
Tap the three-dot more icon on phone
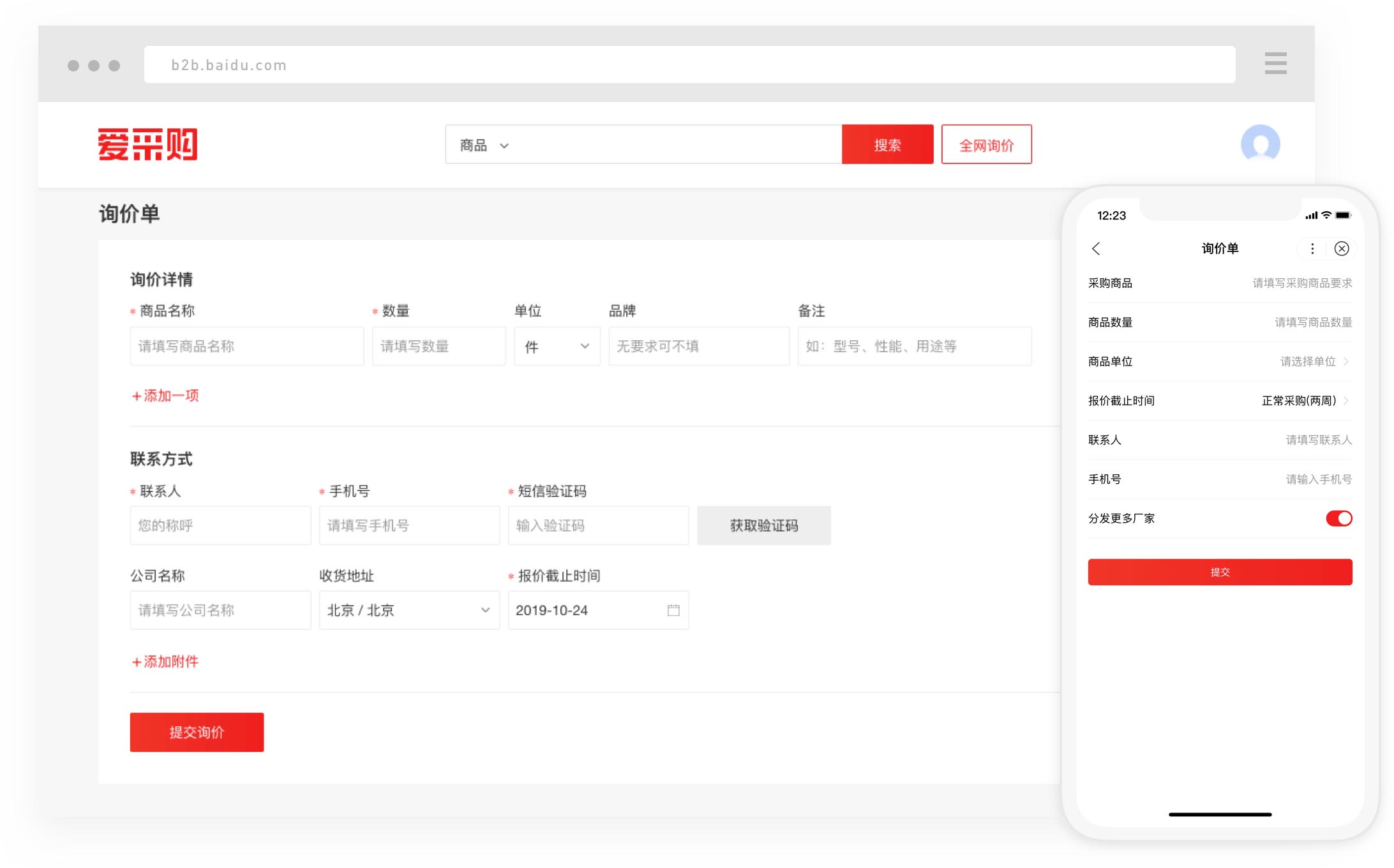[x=1312, y=249]
